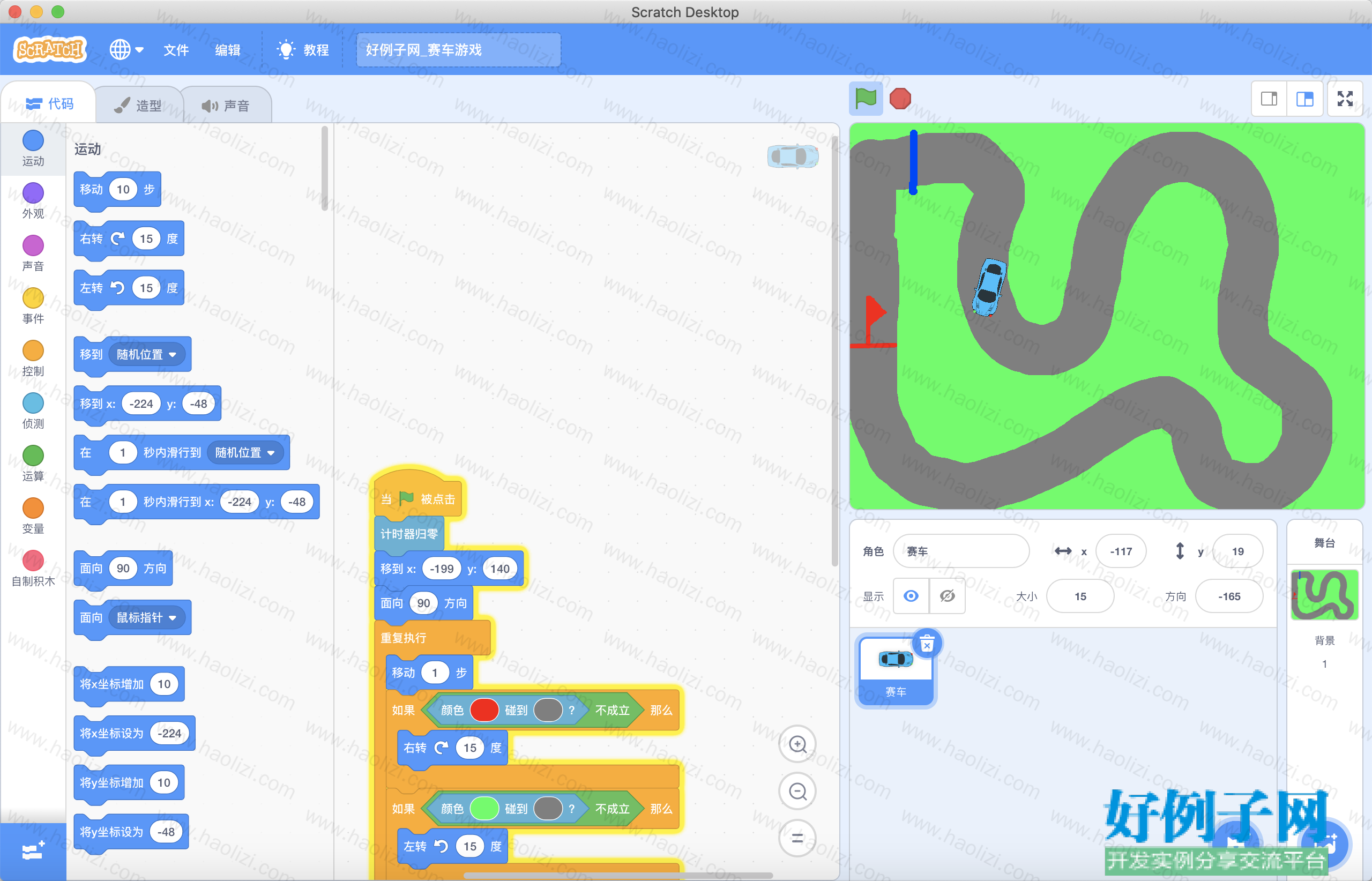Select the 运算 block category
1372x881 pixels.
tap(33, 465)
